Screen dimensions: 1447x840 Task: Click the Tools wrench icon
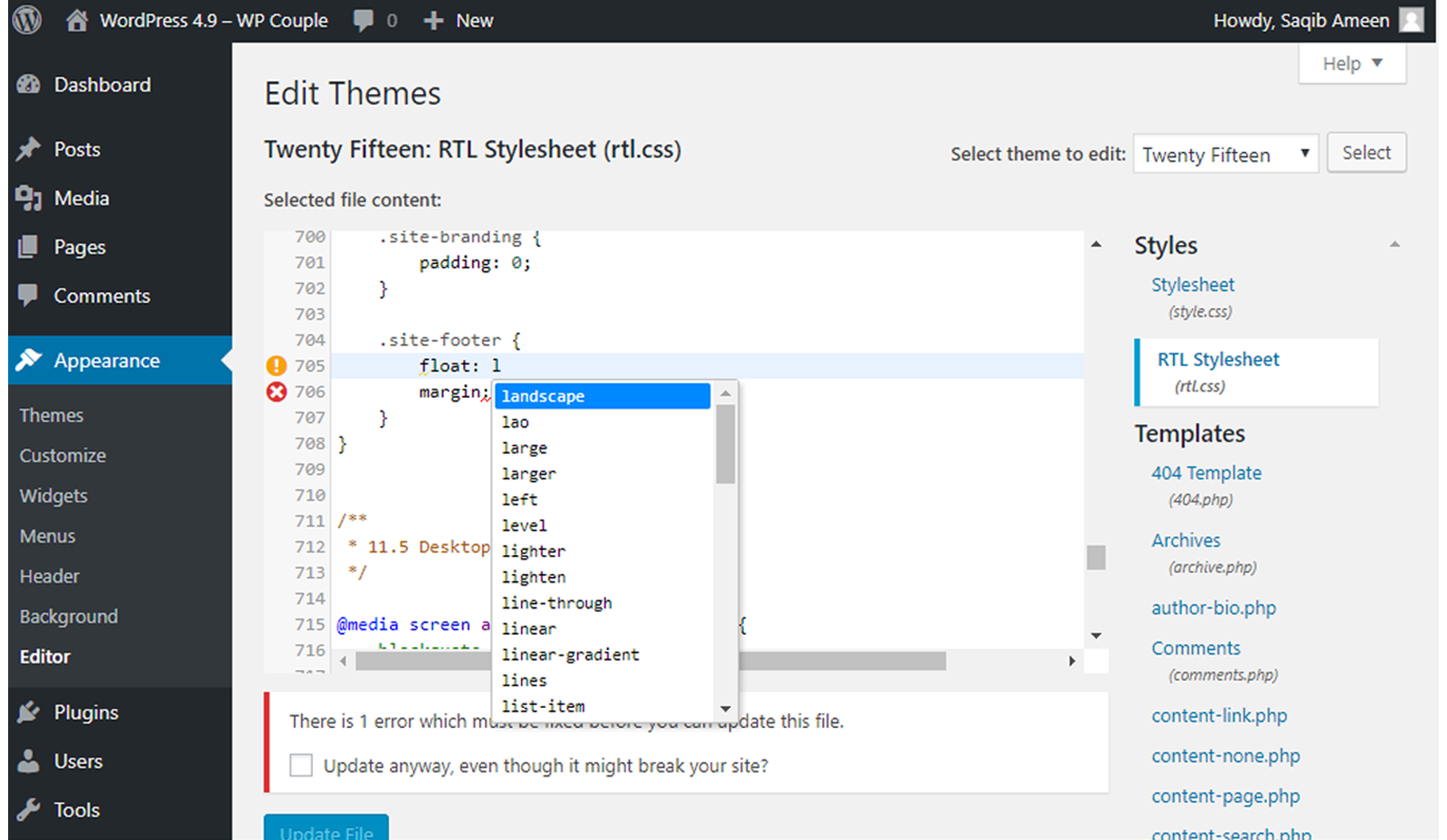29,809
